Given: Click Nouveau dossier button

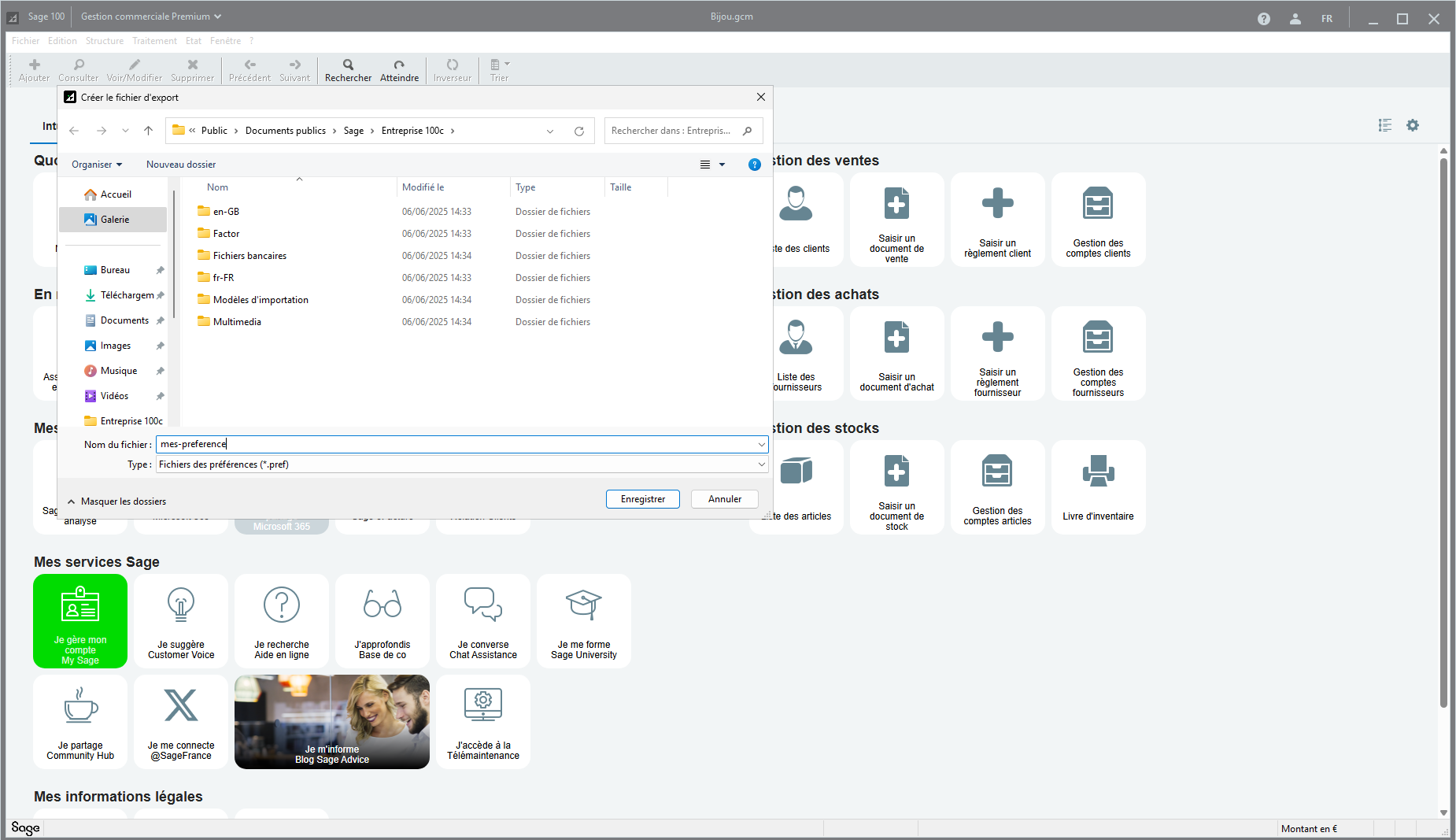Looking at the screenshot, I should pos(181,165).
